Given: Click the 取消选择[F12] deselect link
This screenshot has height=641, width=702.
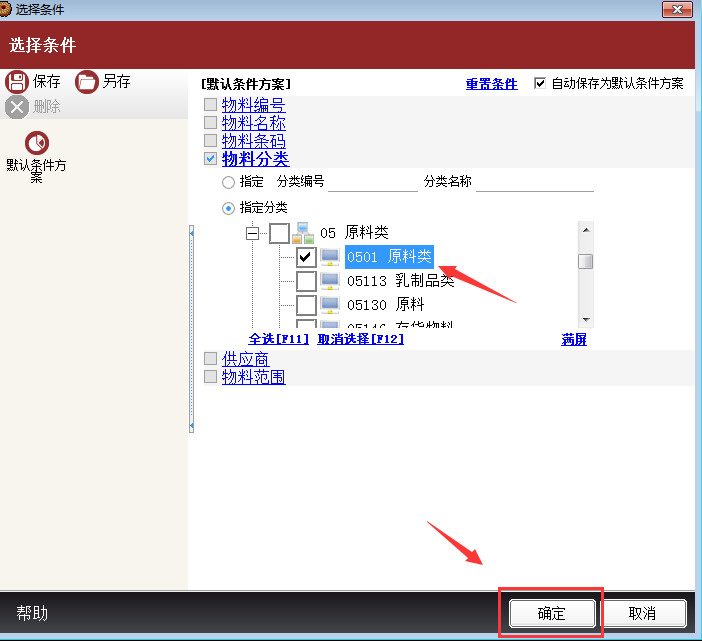Looking at the screenshot, I should coord(360,339).
